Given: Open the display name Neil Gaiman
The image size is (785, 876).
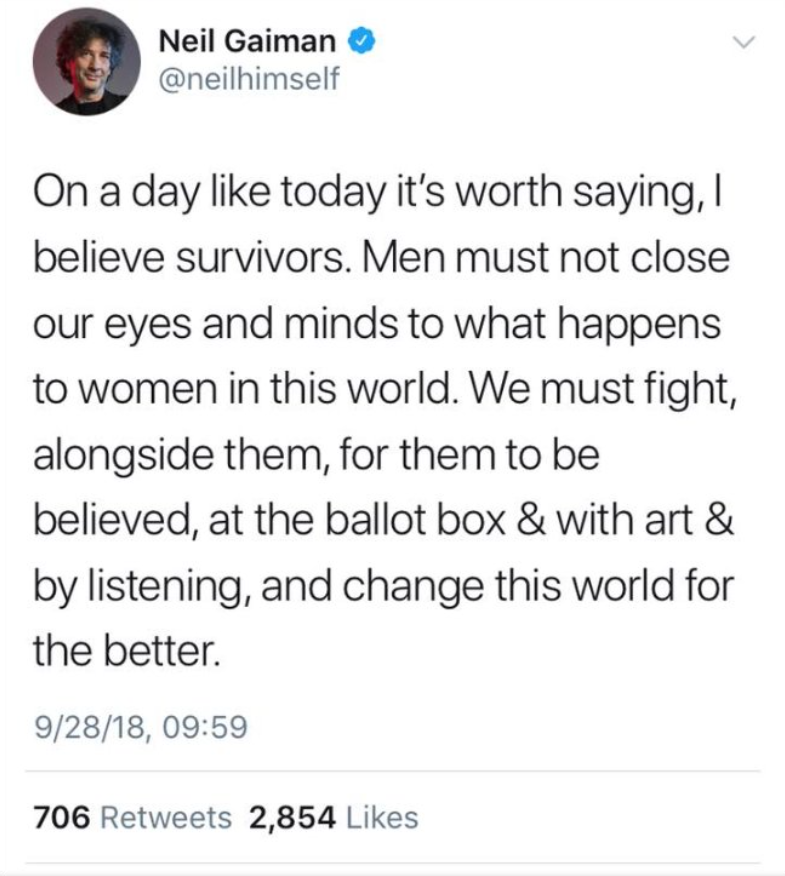Looking at the screenshot, I should [247, 41].
